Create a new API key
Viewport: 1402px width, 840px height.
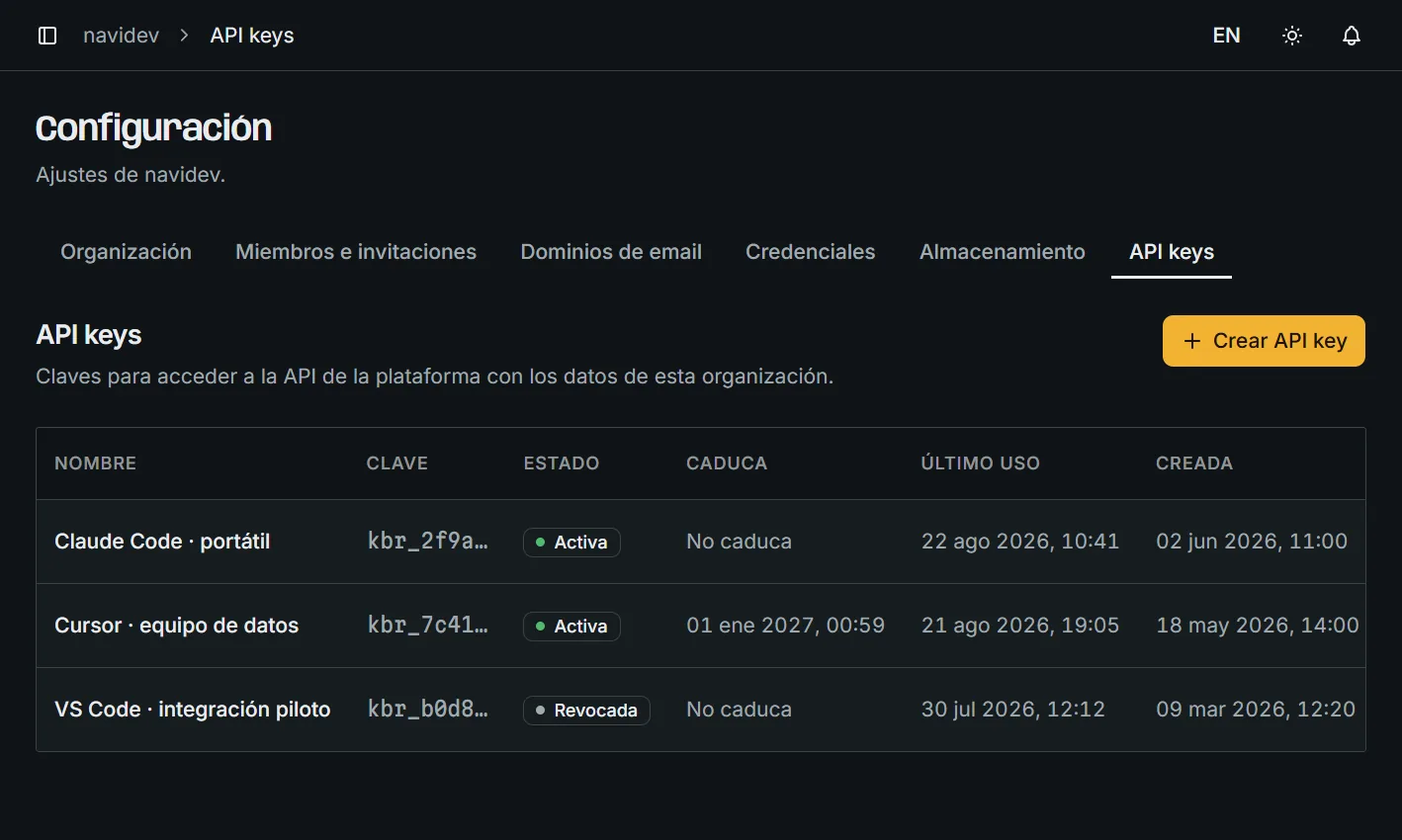coord(1264,341)
